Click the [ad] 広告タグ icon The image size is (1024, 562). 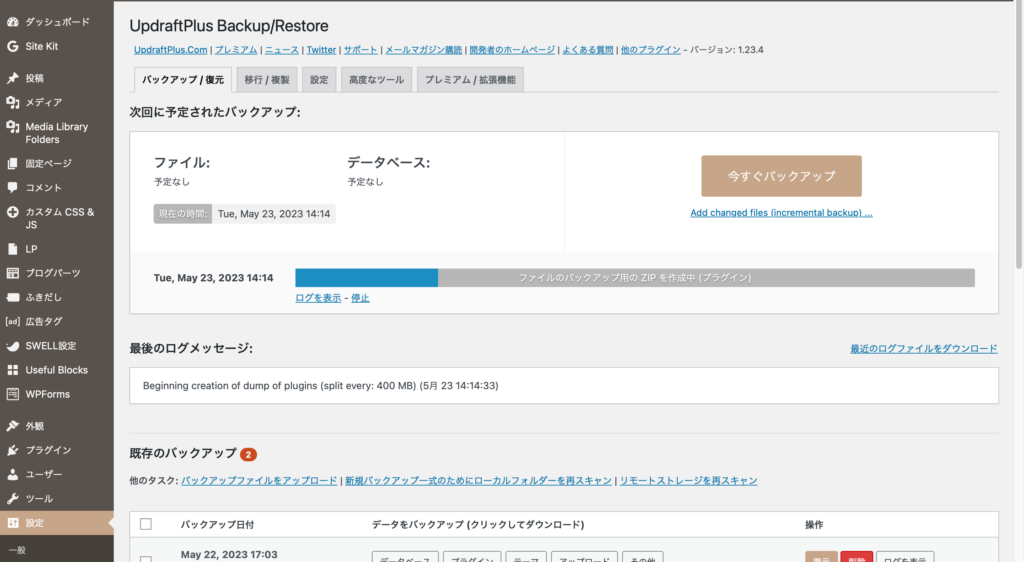click(12, 321)
